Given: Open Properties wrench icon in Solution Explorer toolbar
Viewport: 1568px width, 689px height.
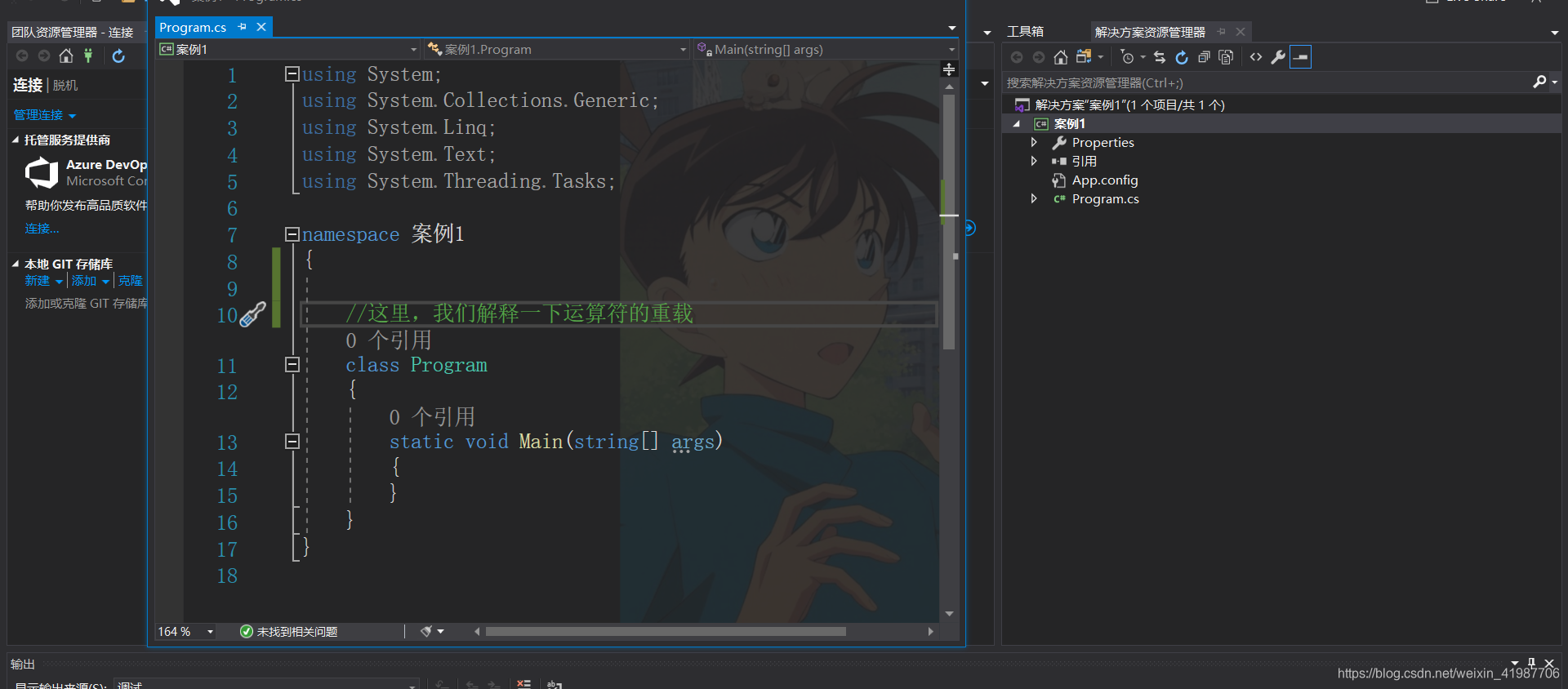Looking at the screenshot, I should pyautogui.click(x=1278, y=57).
